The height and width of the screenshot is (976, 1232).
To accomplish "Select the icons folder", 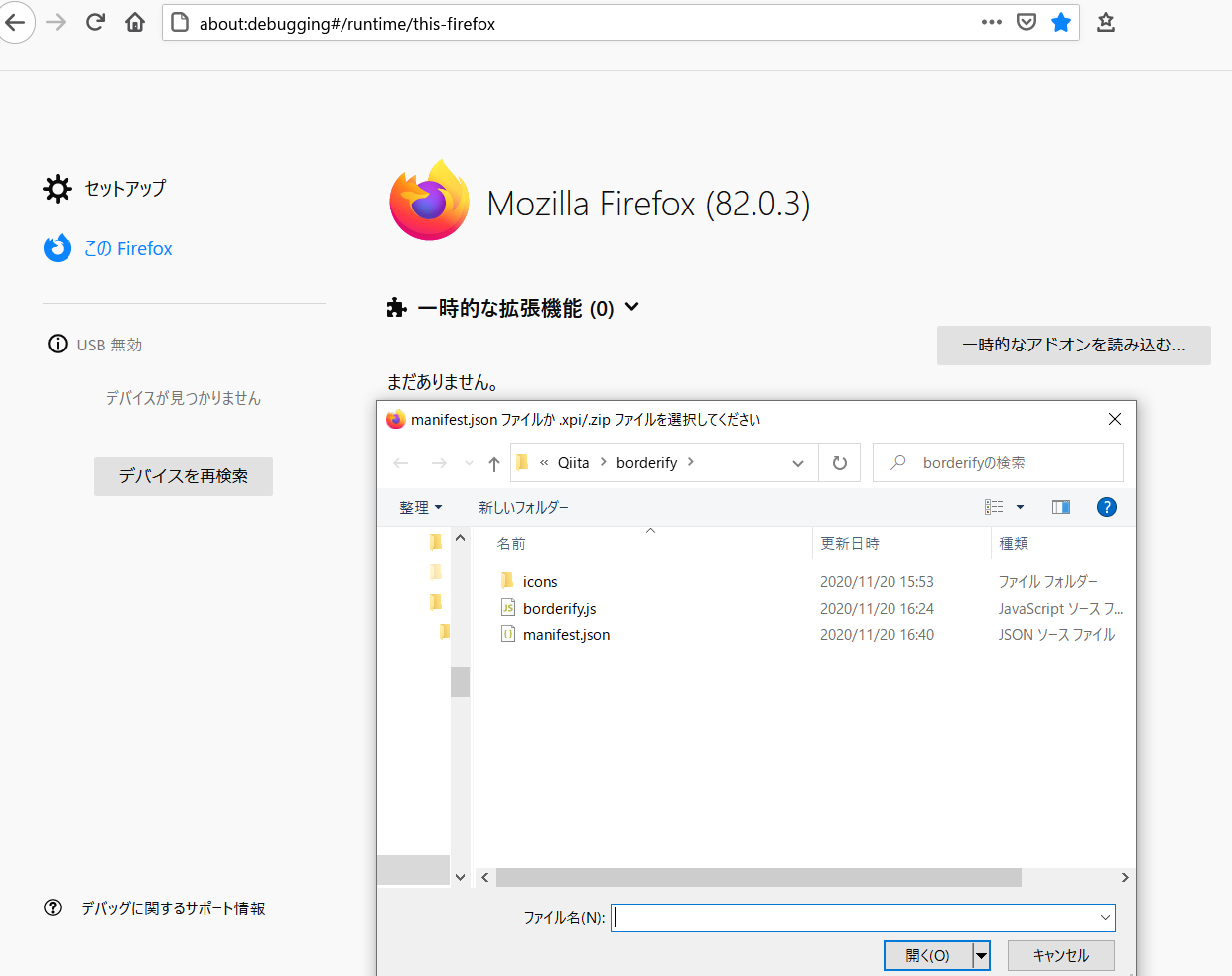I will click(540, 581).
